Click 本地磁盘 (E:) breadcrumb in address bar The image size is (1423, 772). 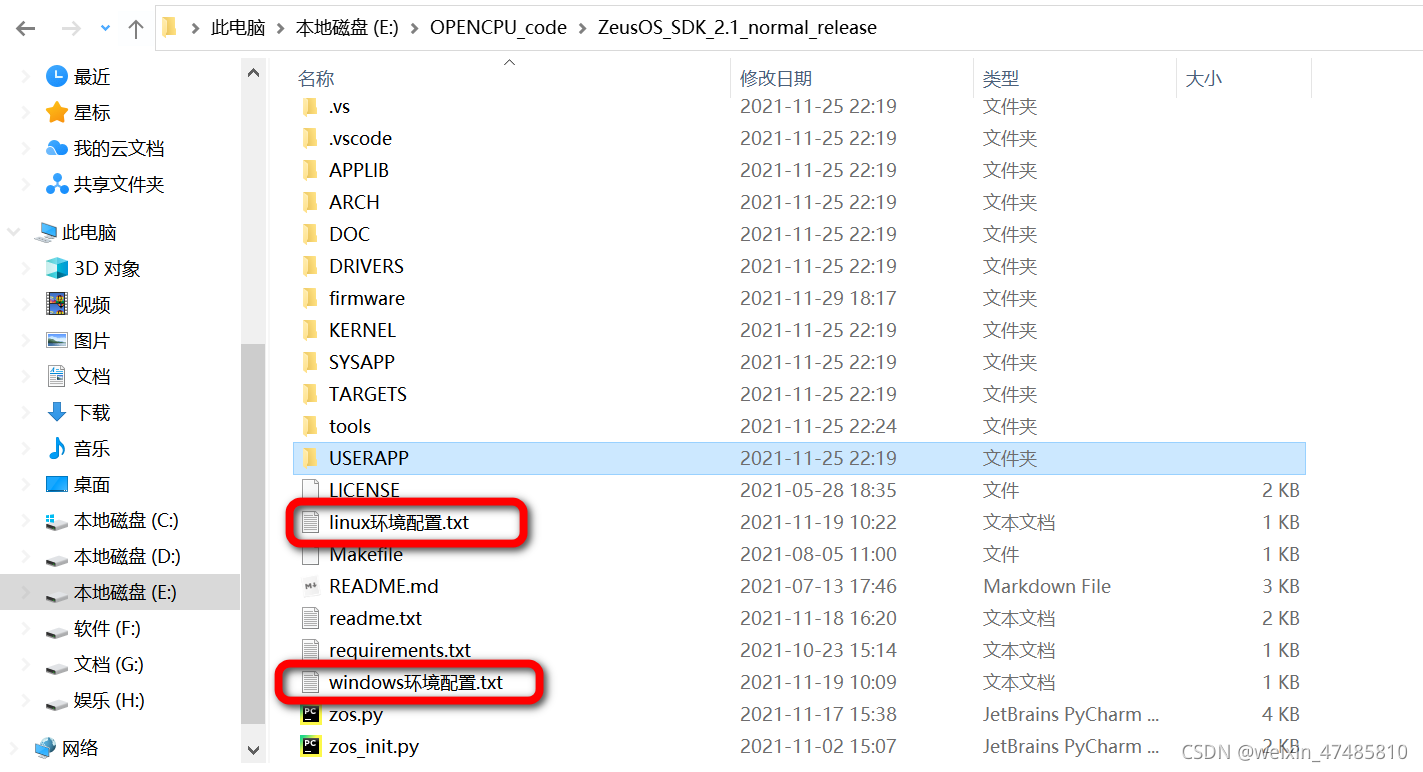[x=346, y=28]
